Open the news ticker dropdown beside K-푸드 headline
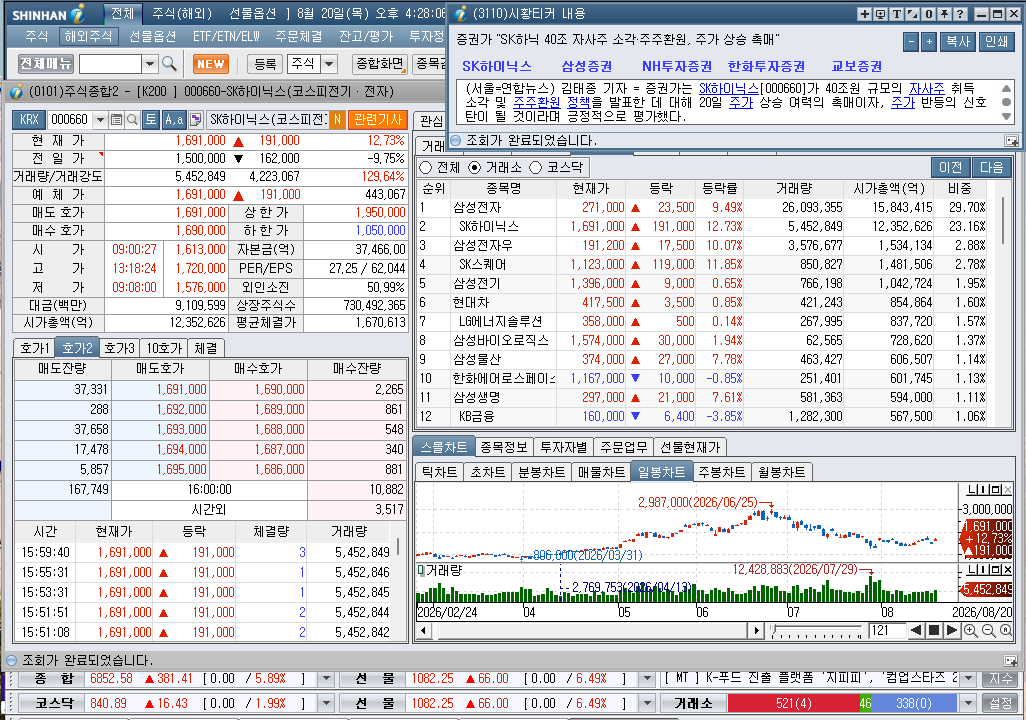The image size is (1026, 720). click(x=968, y=679)
